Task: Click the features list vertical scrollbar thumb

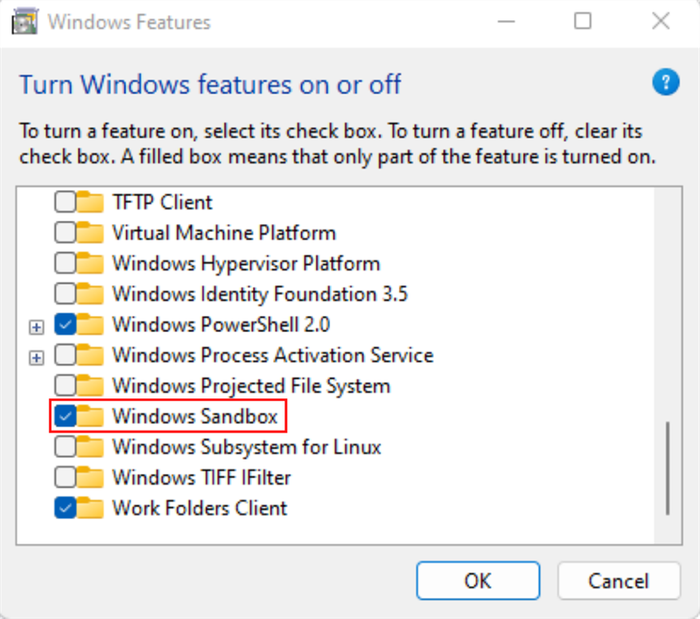Action: pyautogui.click(x=668, y=468)
